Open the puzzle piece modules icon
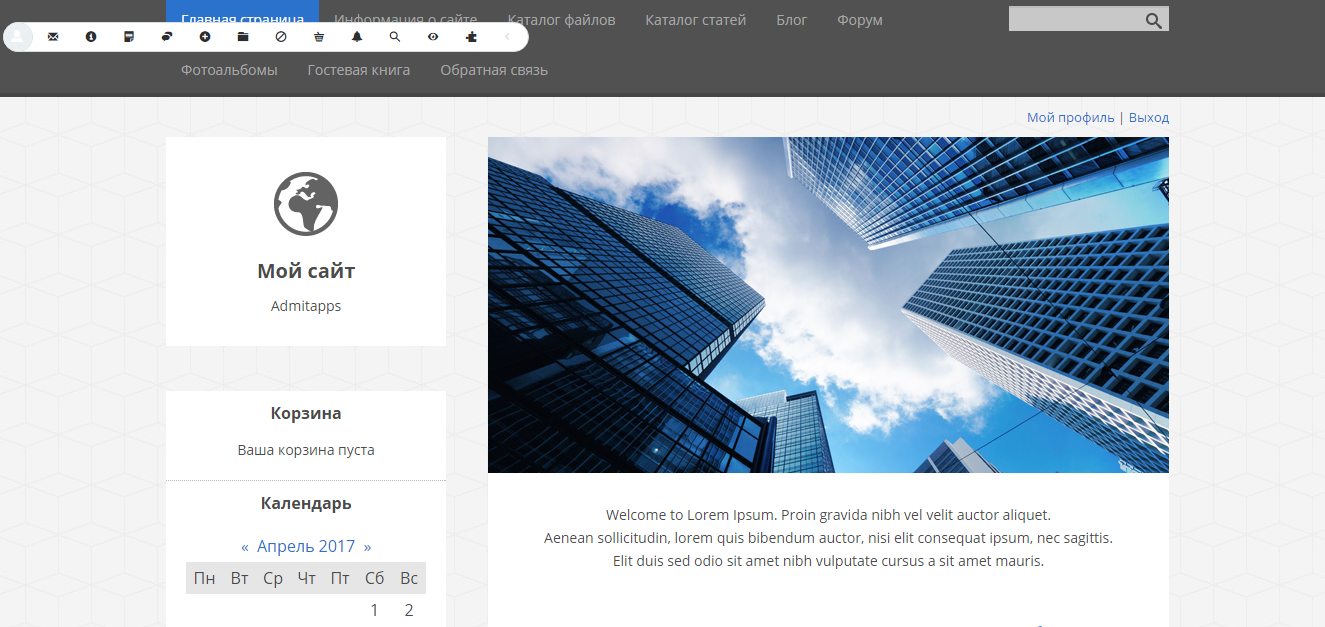 [471, 36]
